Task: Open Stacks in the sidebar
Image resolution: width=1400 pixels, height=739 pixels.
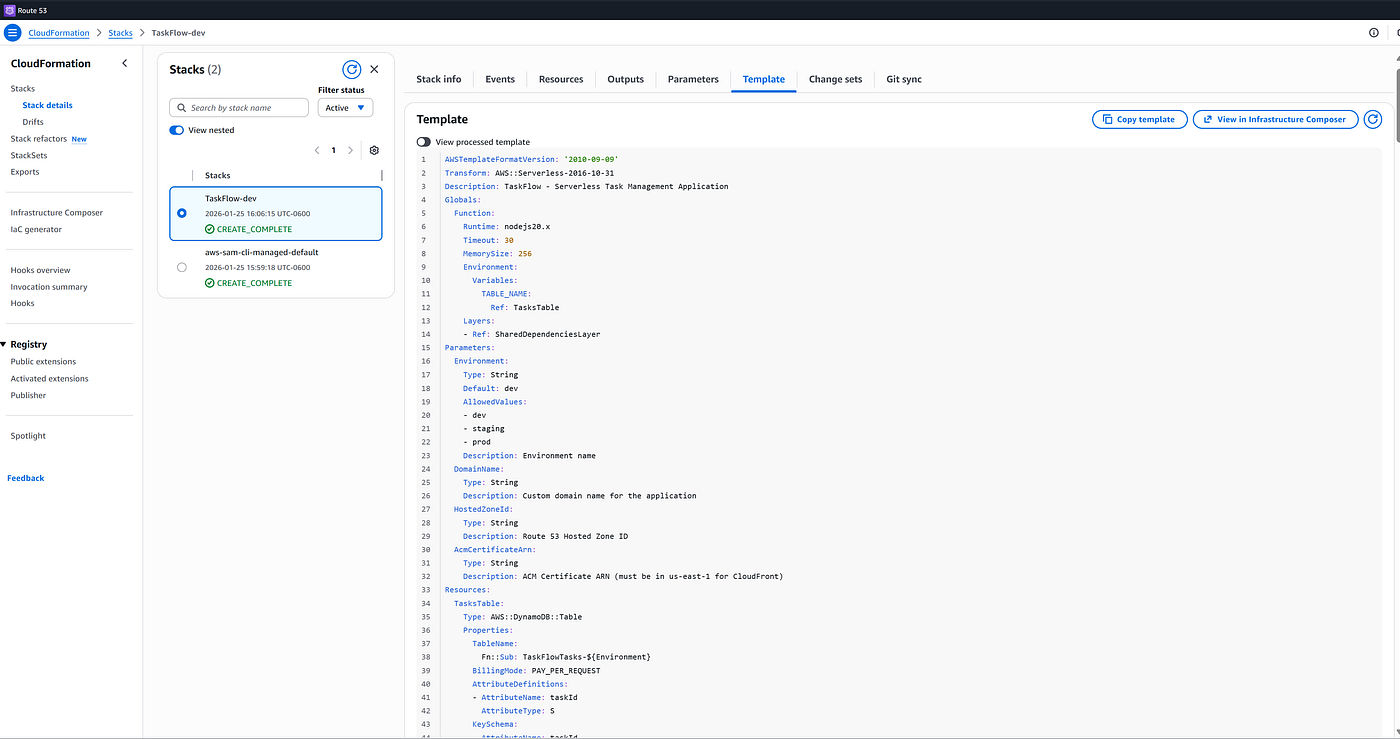Action: tap(23, 89)
